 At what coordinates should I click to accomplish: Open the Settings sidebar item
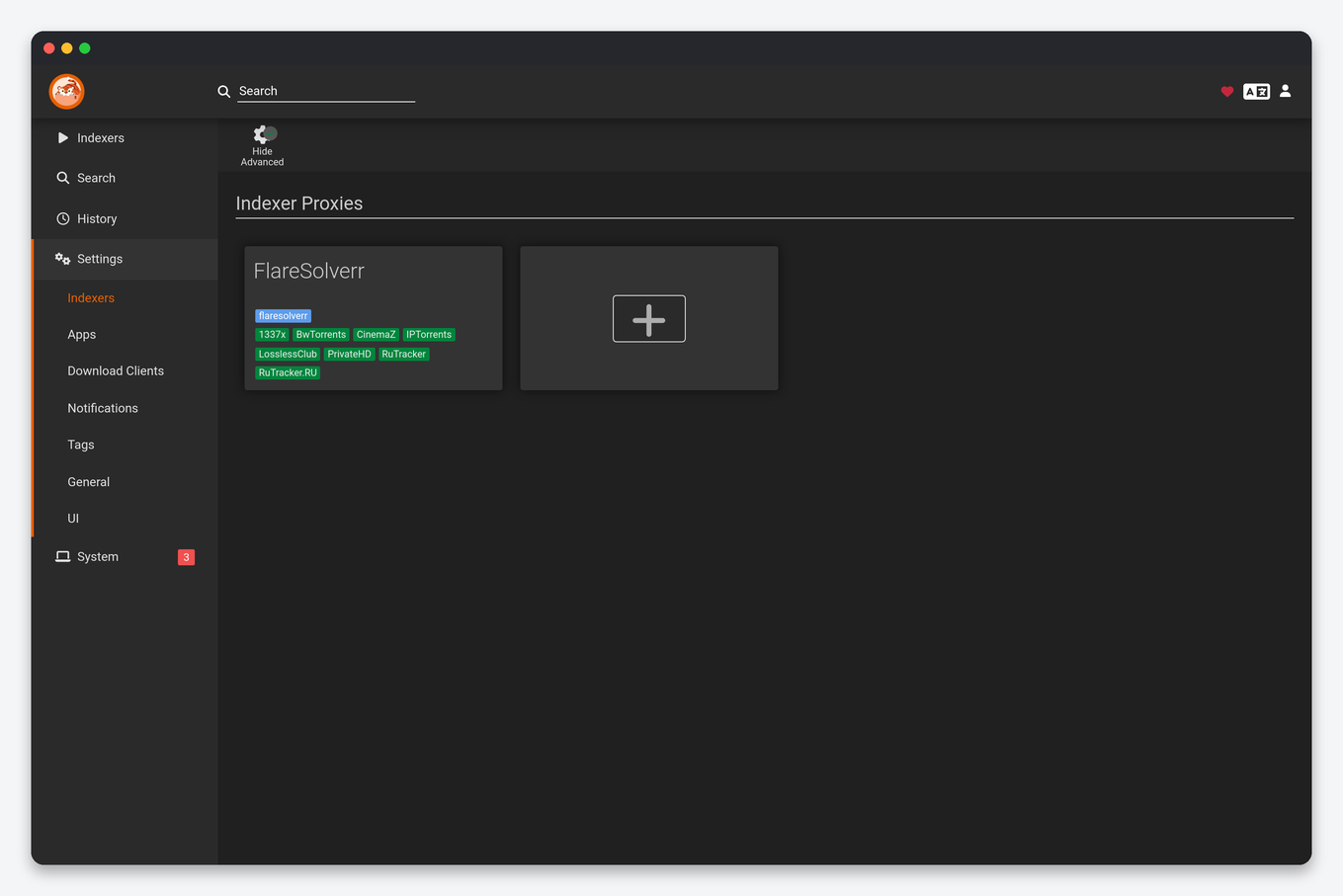125,259
